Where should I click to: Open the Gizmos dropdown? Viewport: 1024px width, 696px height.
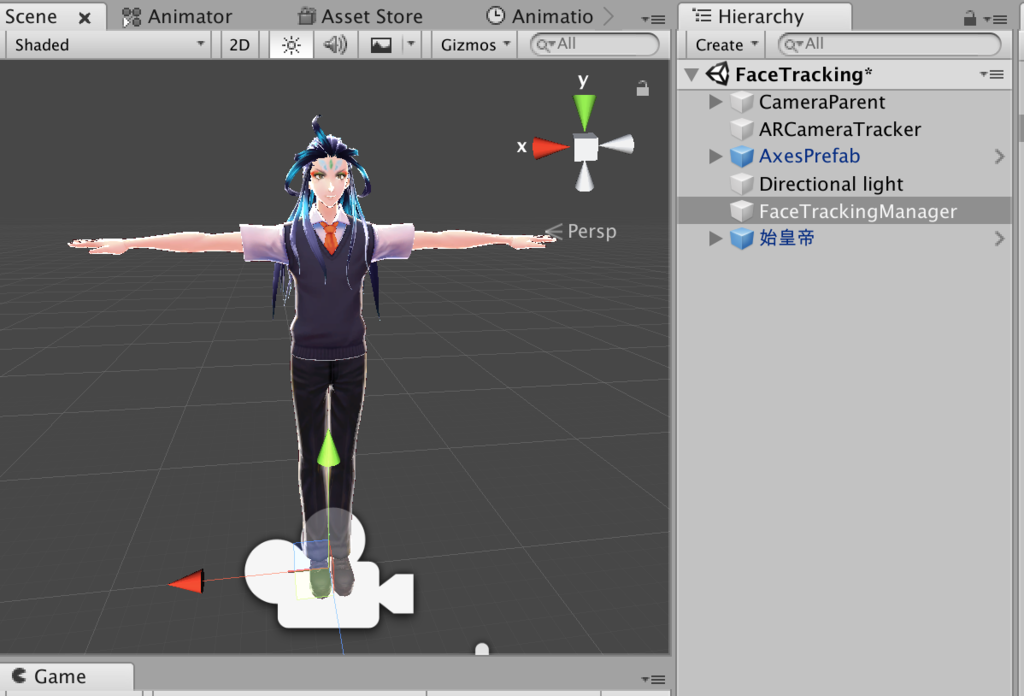pos(475,45)
